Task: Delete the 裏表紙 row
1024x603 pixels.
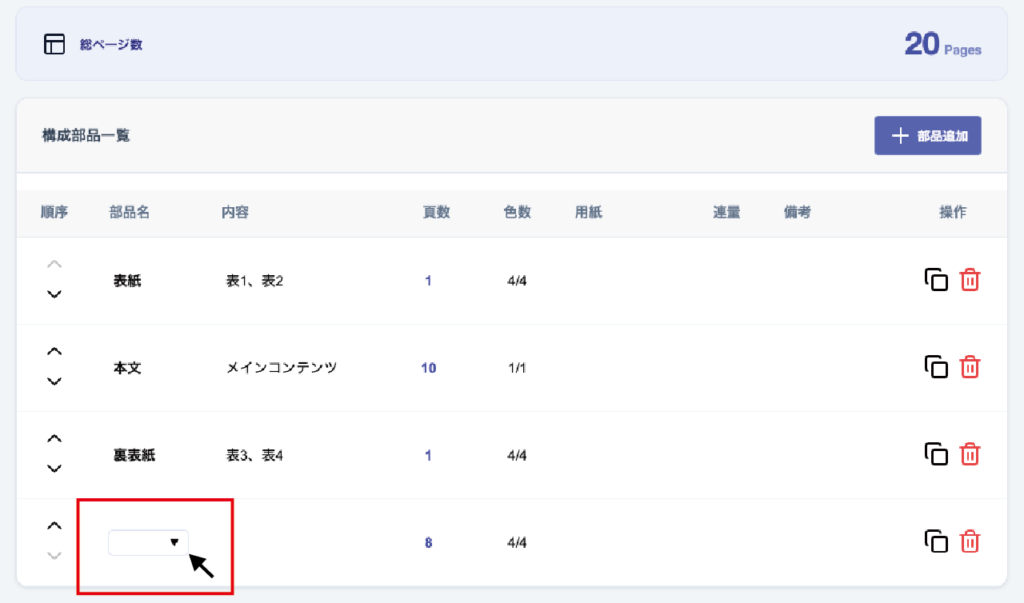Action: tap(969, 455)
